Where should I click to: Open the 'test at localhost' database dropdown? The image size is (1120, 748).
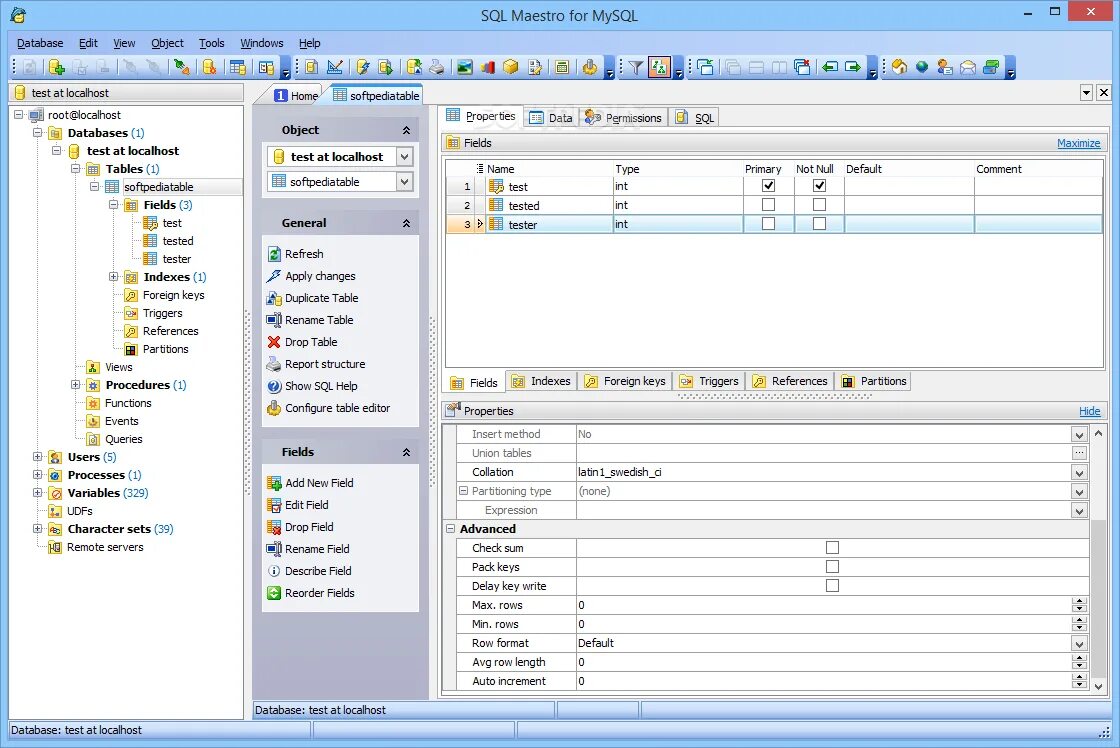[404, 156]
